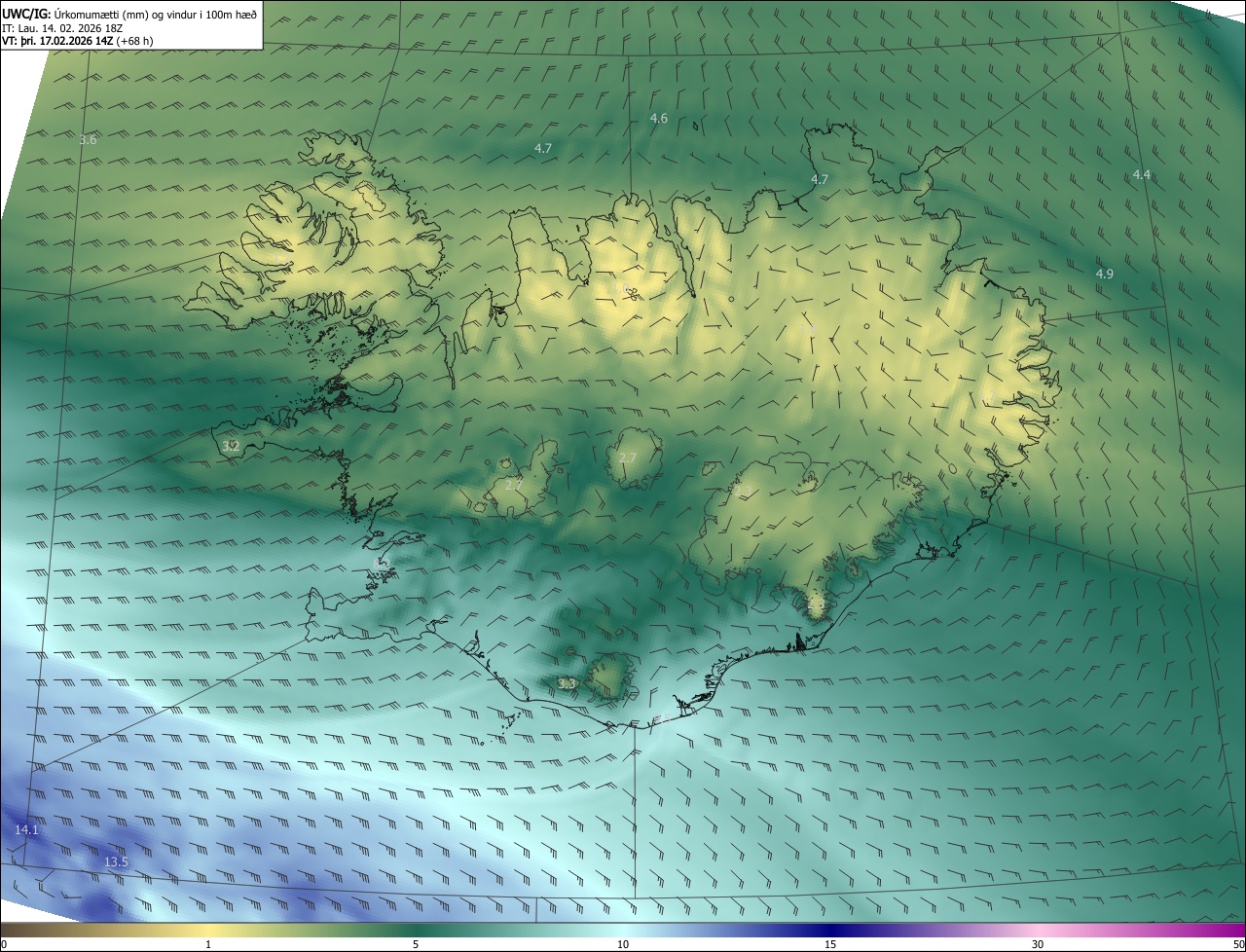The width and height of the screenshot is (1246, 952).
Task: Click the 13.5 value label on the map
Action: pos(116,862)
